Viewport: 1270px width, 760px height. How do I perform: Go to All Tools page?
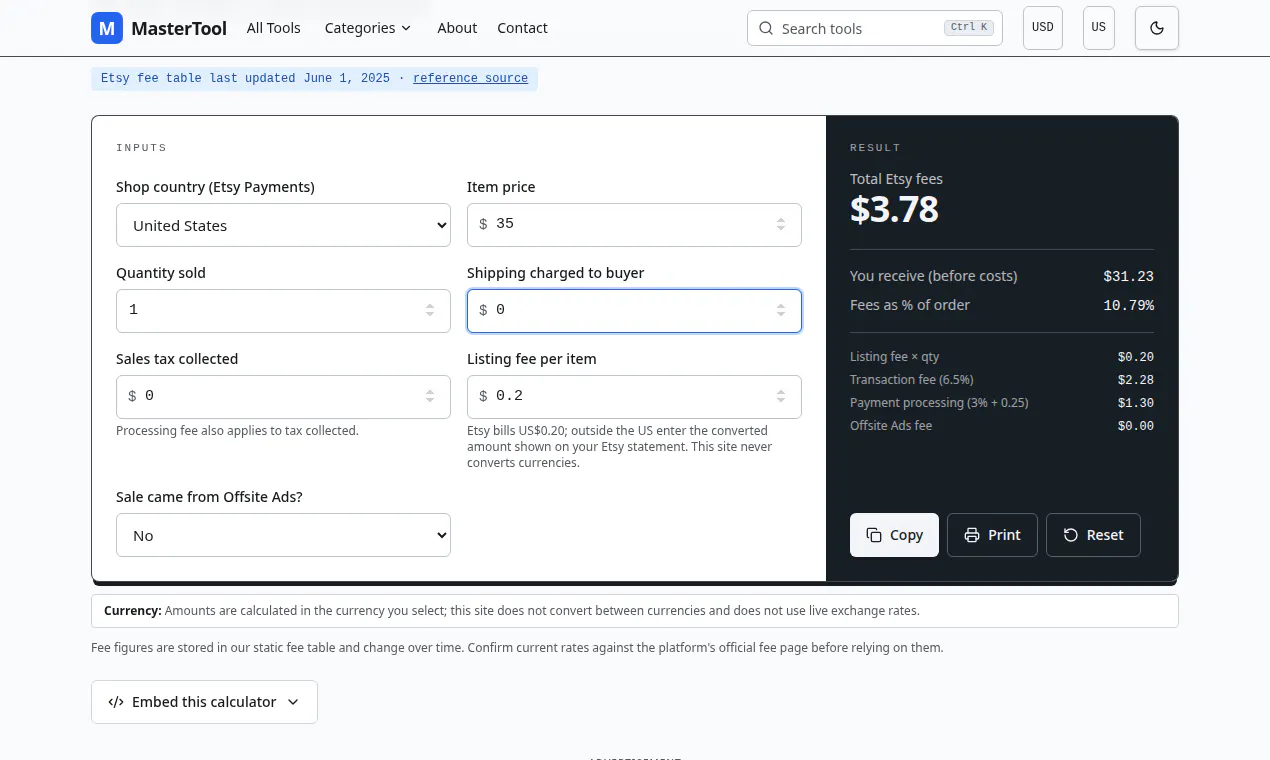coord(274,28)
